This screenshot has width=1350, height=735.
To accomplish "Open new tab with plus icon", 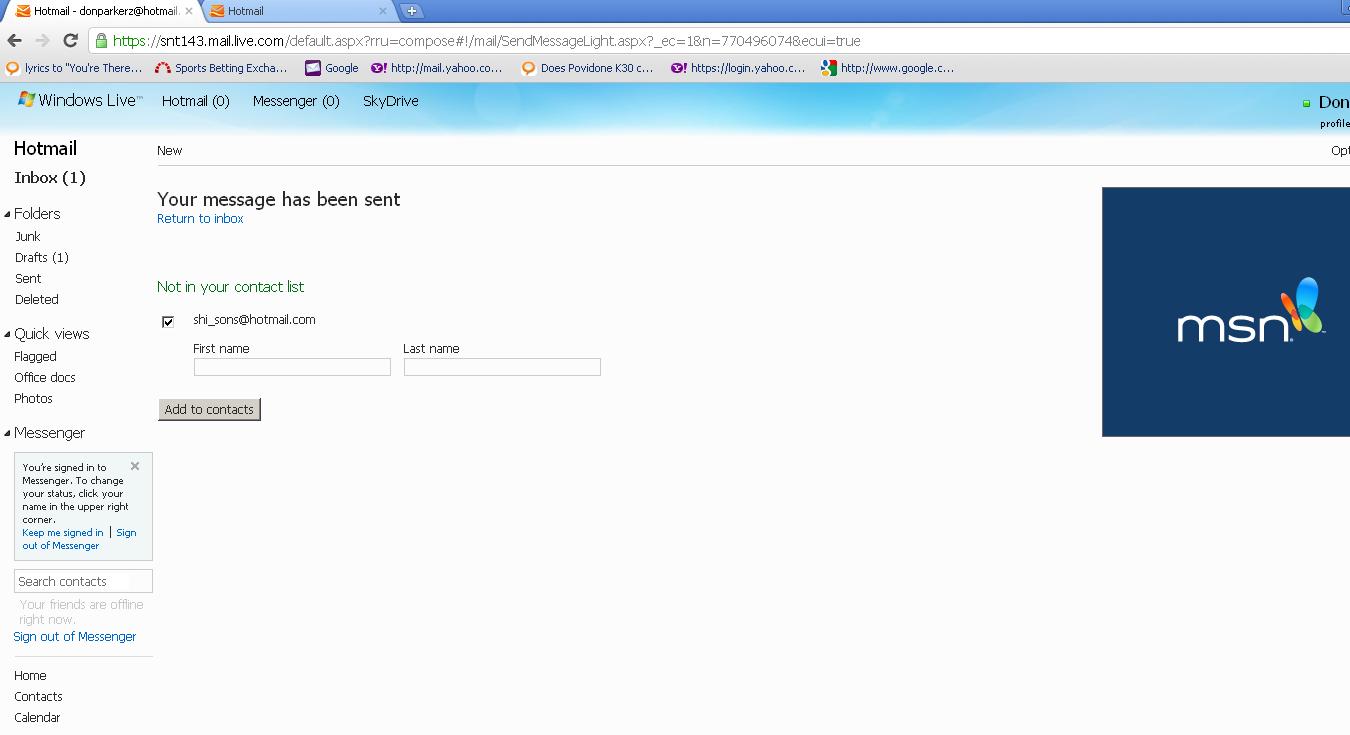I will pos(411,11).
